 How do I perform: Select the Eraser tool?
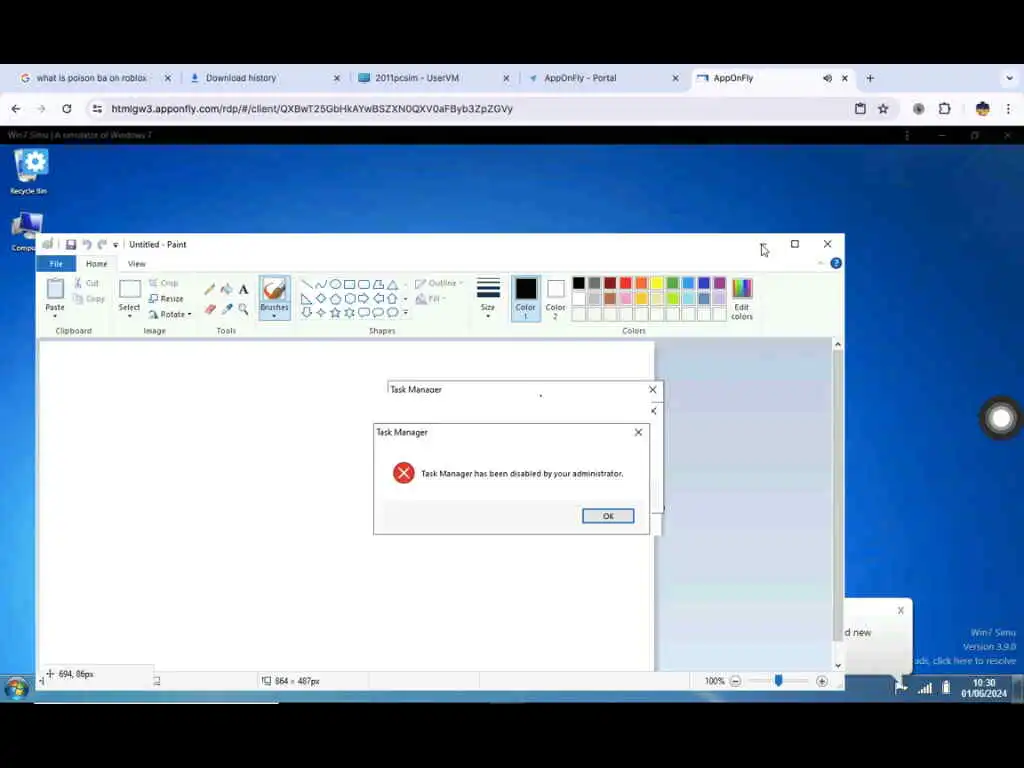[x=210, y=309]
